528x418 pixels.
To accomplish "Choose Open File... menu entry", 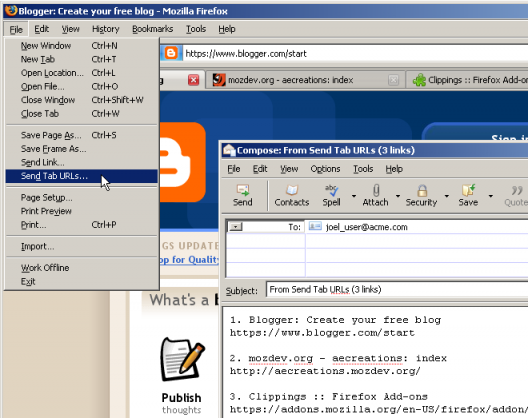I will [81, 87].
